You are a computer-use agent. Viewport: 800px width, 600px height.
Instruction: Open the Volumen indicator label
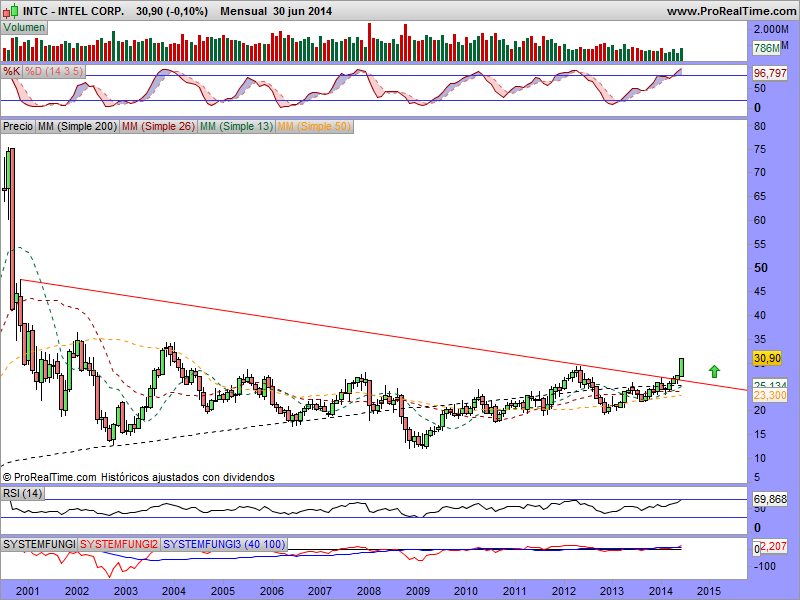[x=24, y=28]
